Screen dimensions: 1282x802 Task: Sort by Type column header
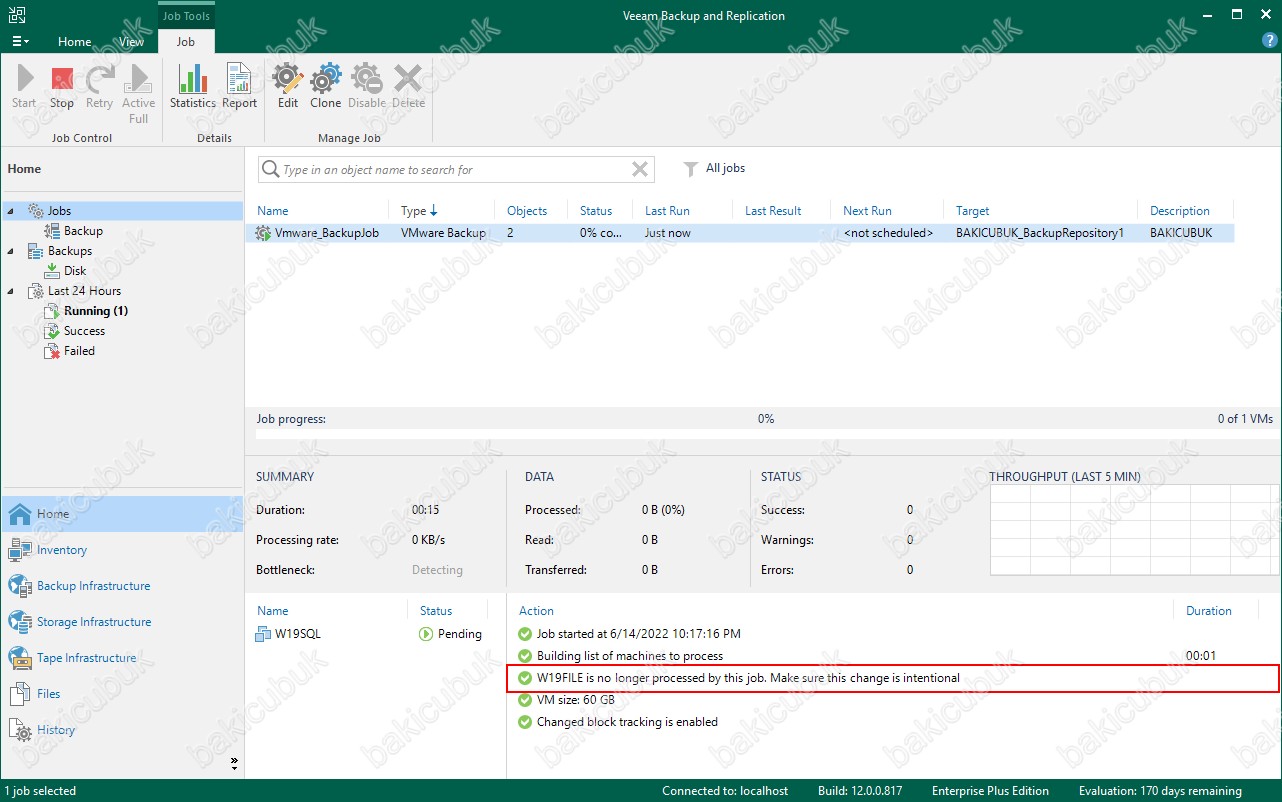tap(420, 211)
